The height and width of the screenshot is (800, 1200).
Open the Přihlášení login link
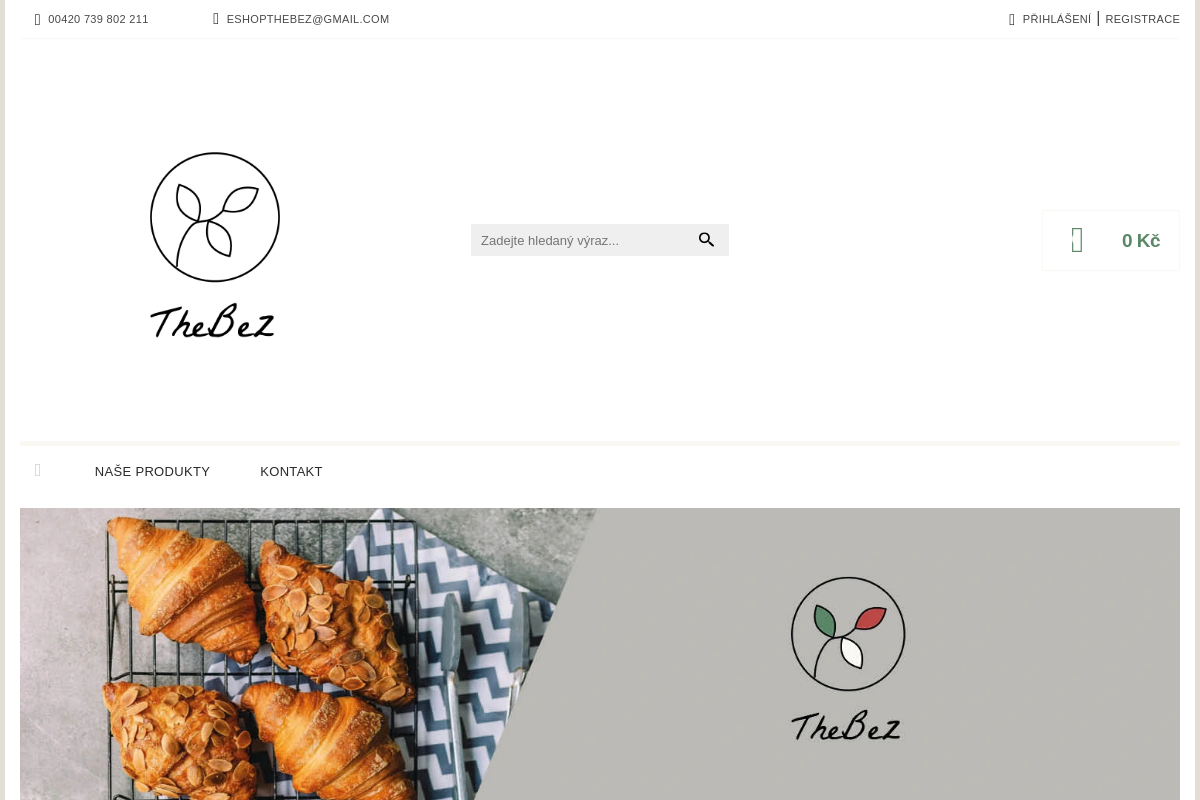[1057, 19]
